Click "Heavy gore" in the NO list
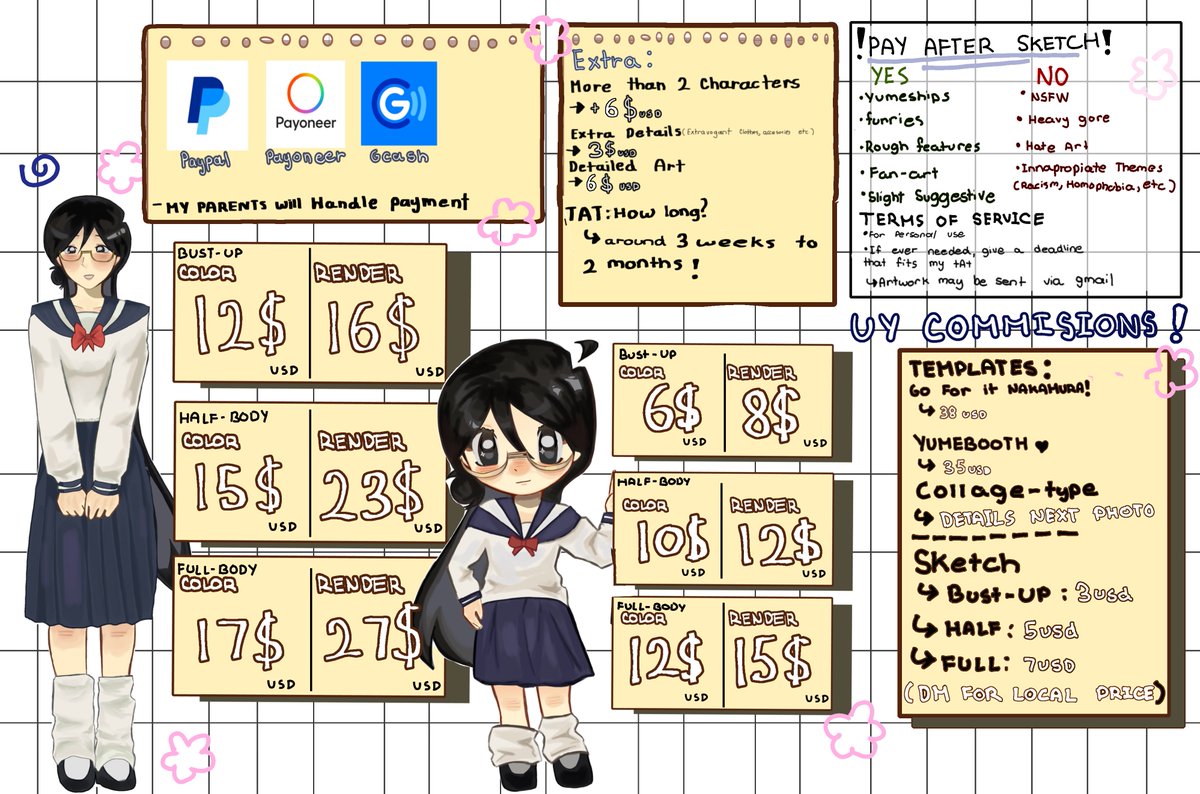This screenshot has height=794, width=1200. [1066, 120]
